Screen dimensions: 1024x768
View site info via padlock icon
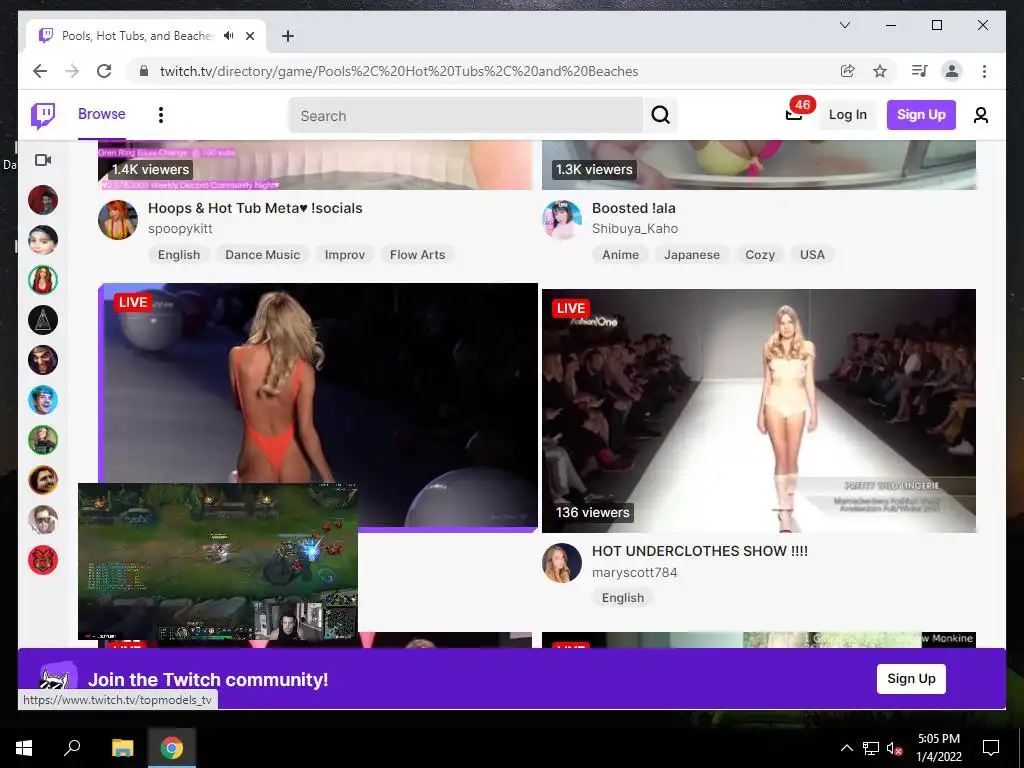coord(144,71)
